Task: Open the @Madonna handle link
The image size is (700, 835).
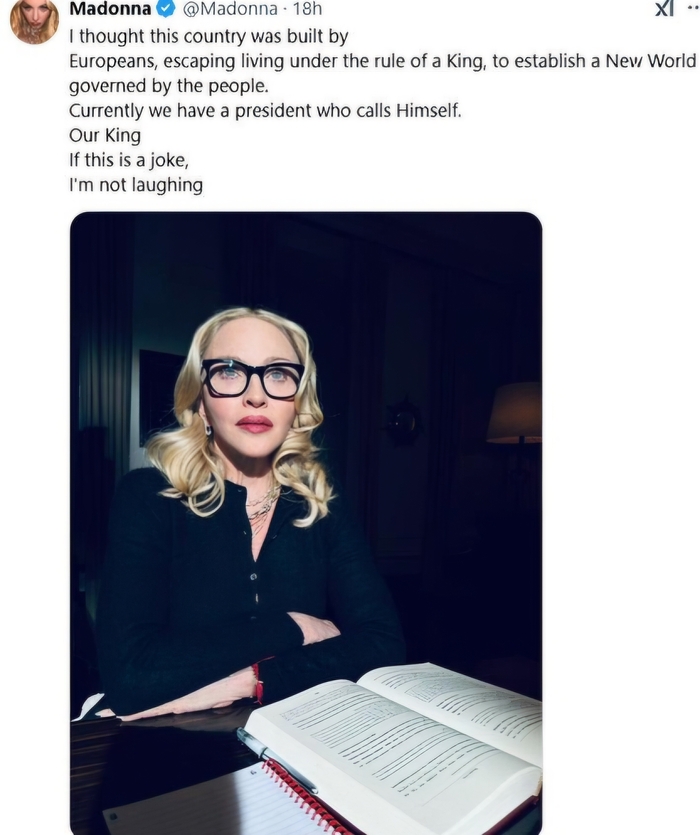Action: 230,9
